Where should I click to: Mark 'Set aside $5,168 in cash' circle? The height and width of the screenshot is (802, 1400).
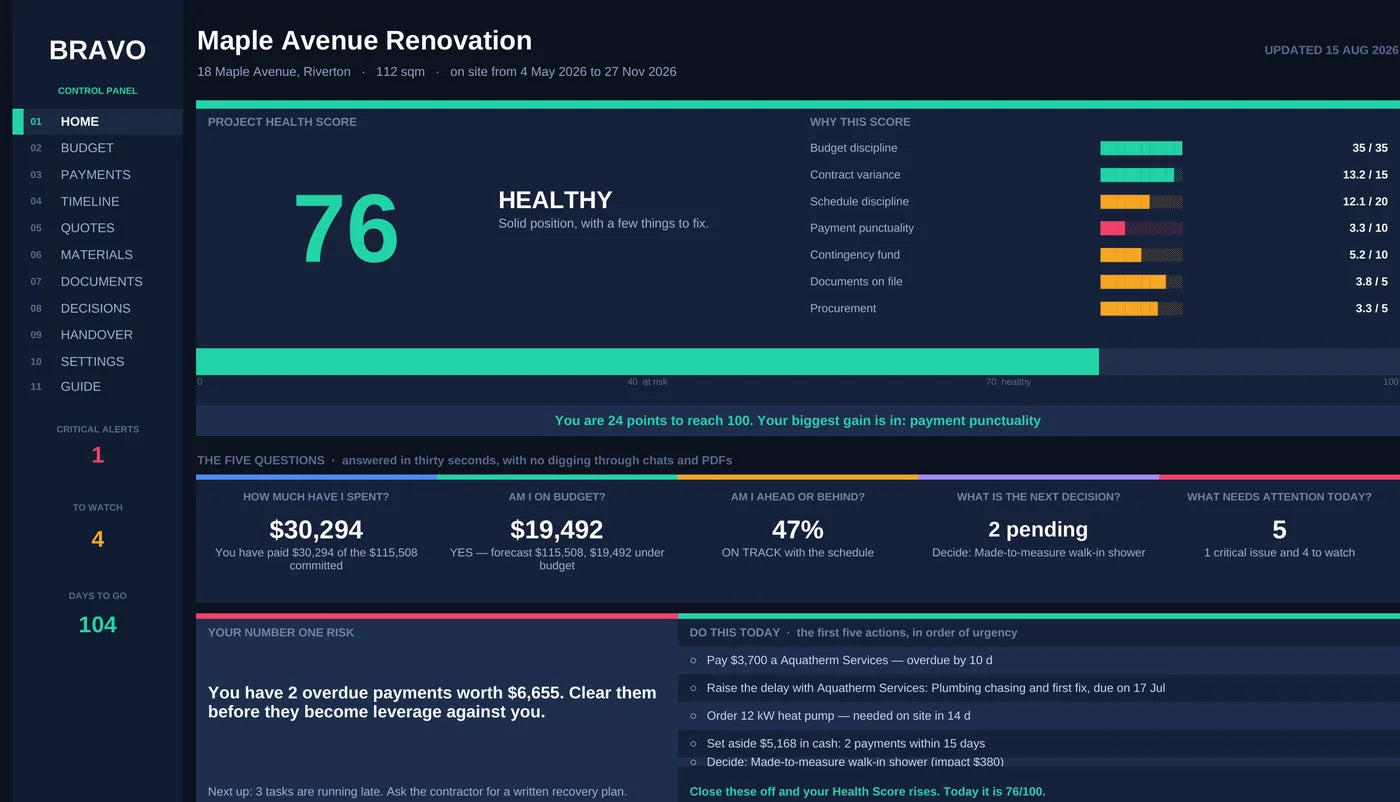pyautogui.click(x=693, y=743)
